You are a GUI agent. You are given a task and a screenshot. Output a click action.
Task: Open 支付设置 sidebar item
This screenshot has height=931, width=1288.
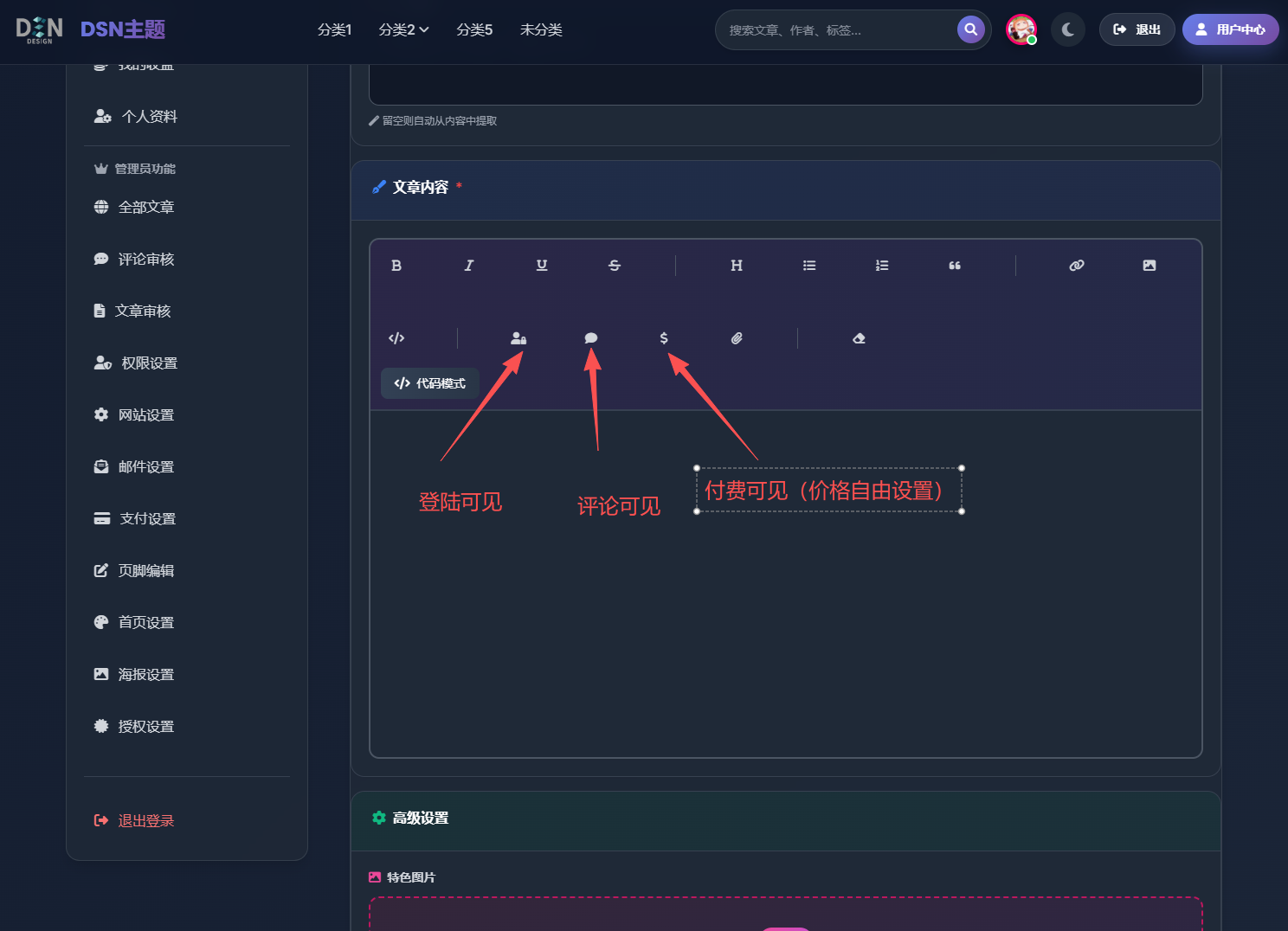click(x=147, y=519)
